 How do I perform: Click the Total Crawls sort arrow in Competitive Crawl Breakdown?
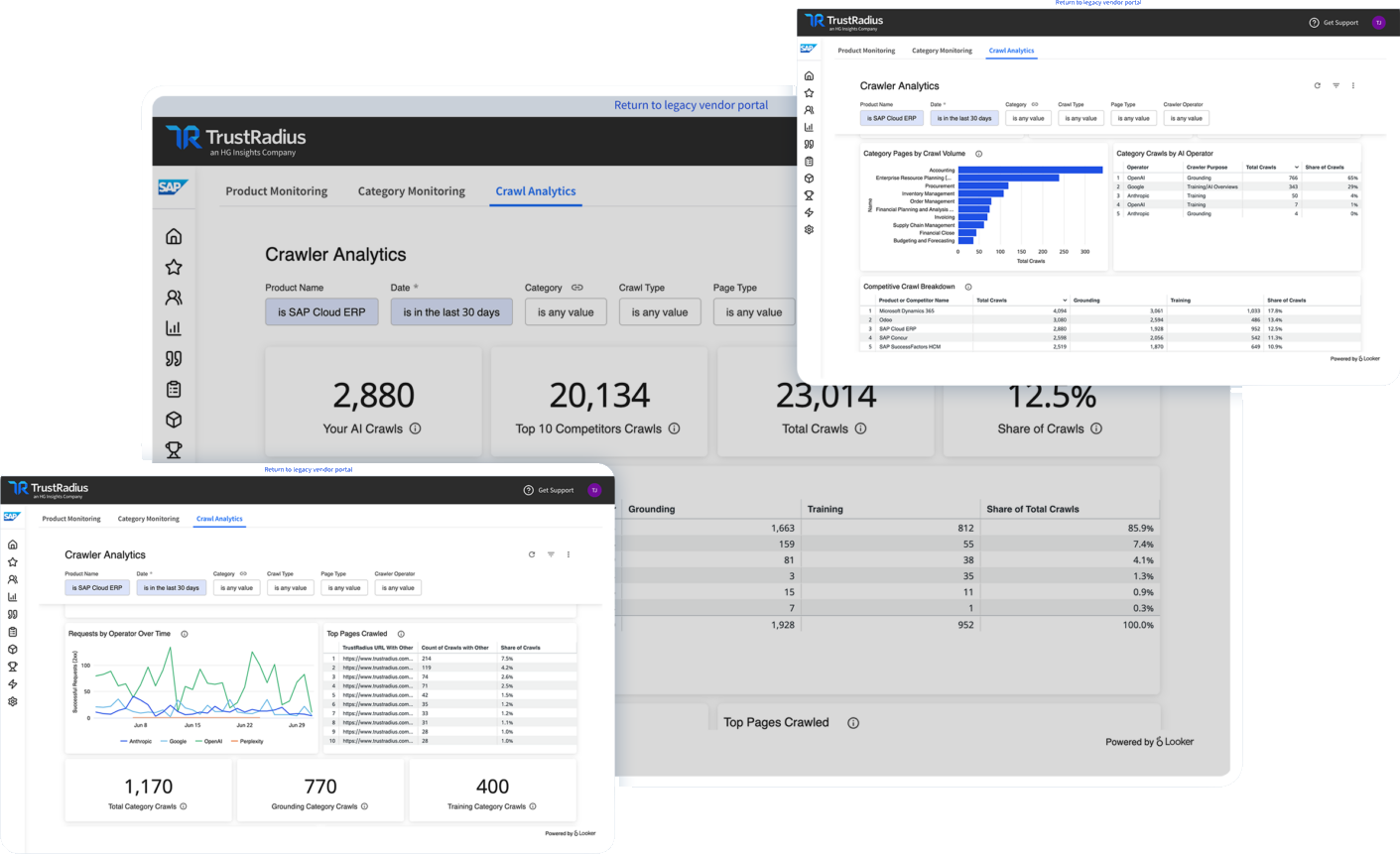tap(1065, 301)
